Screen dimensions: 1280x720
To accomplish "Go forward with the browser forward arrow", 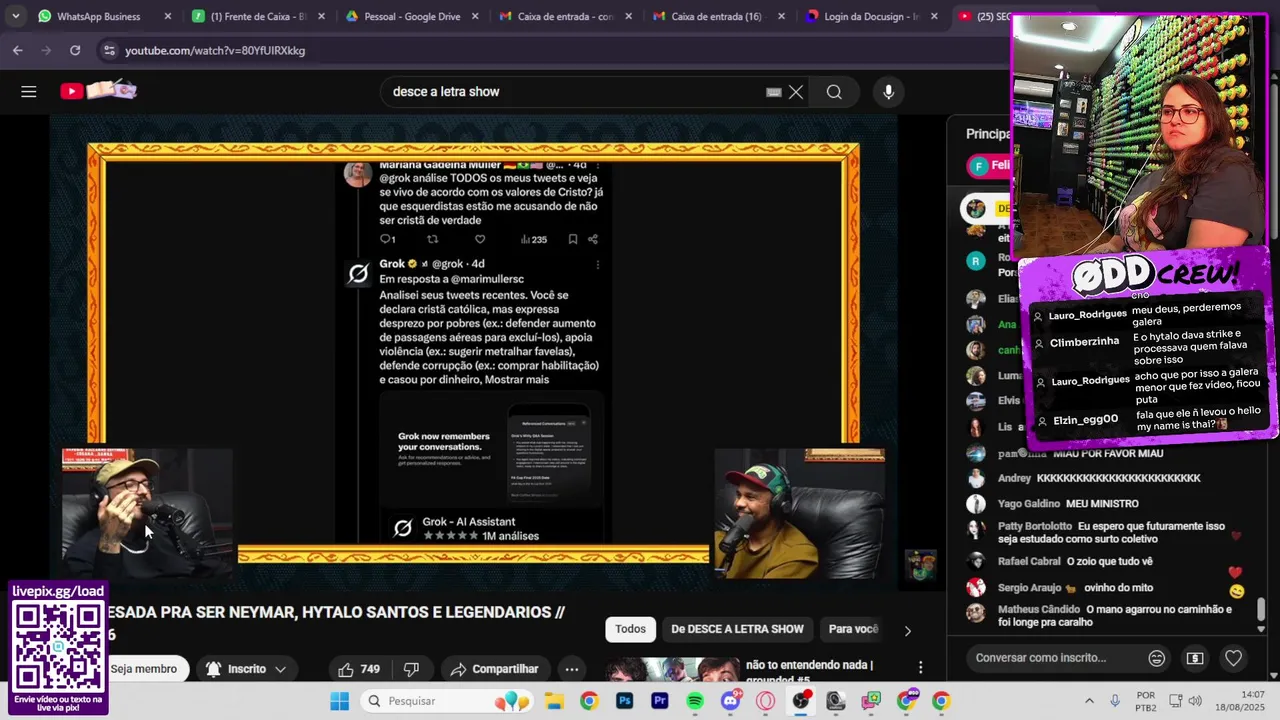I will [x=47, y=50].
